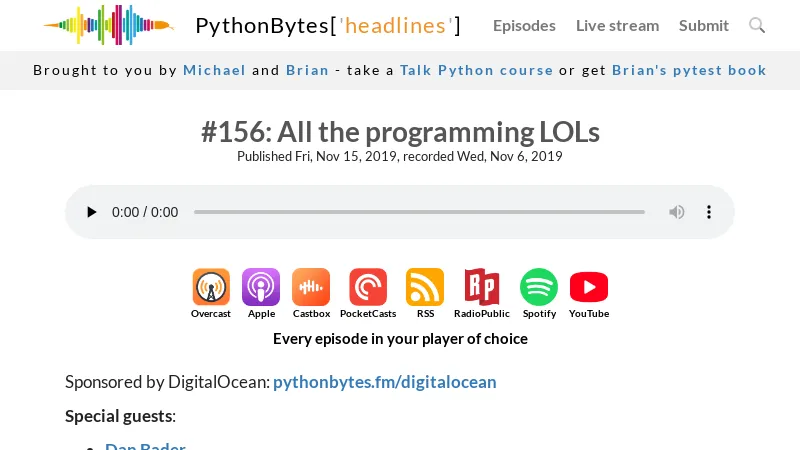Click the Python Bytes waveform logo
The image size is (800, 450).
point(107,25)
